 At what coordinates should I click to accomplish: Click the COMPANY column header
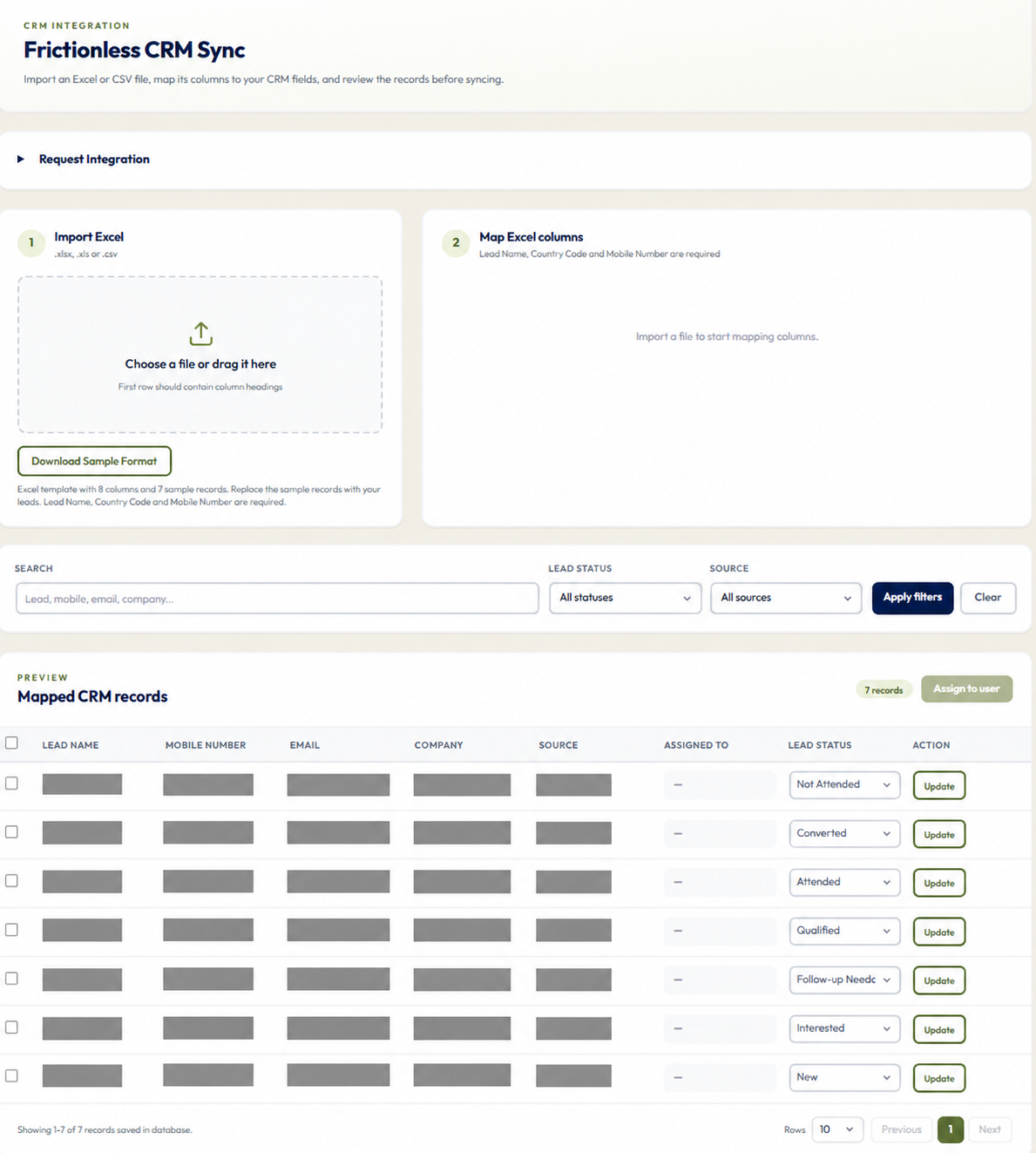click(x=439, y=745)
